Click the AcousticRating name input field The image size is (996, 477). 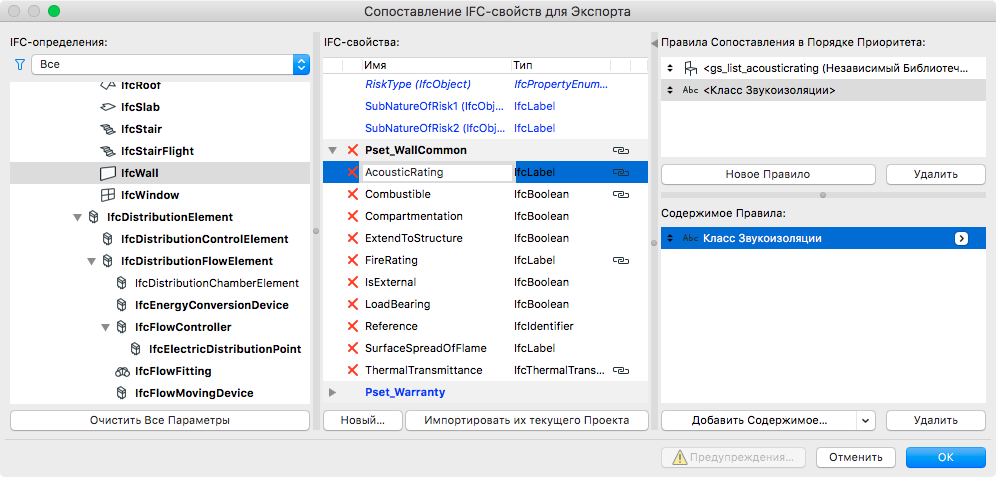(x=435, y=172)
